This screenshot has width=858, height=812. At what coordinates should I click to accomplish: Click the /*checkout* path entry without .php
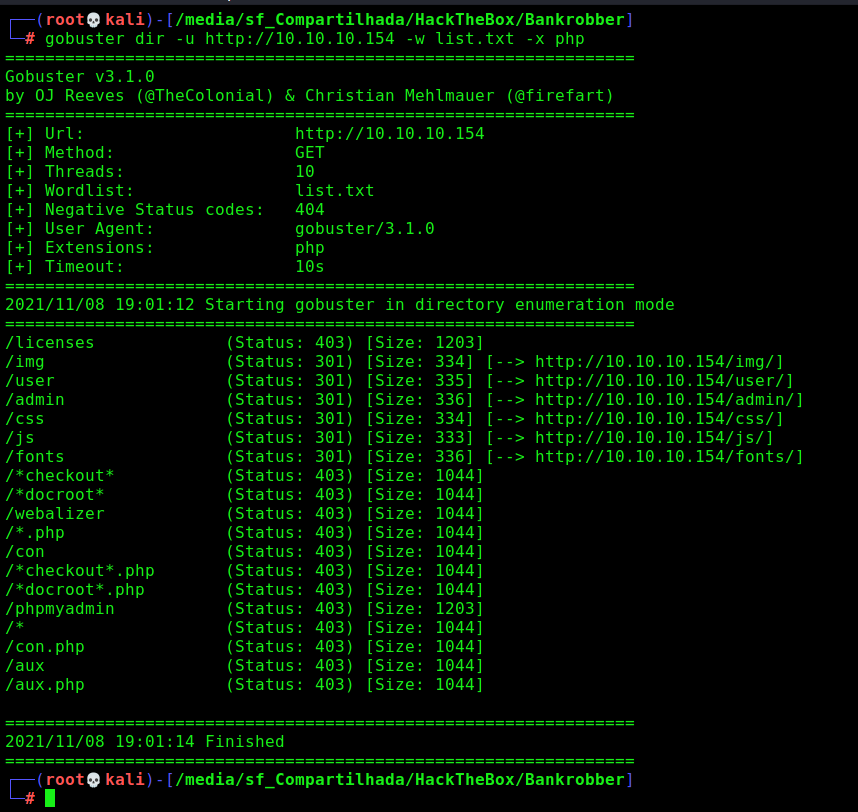(x=60, y=476)
